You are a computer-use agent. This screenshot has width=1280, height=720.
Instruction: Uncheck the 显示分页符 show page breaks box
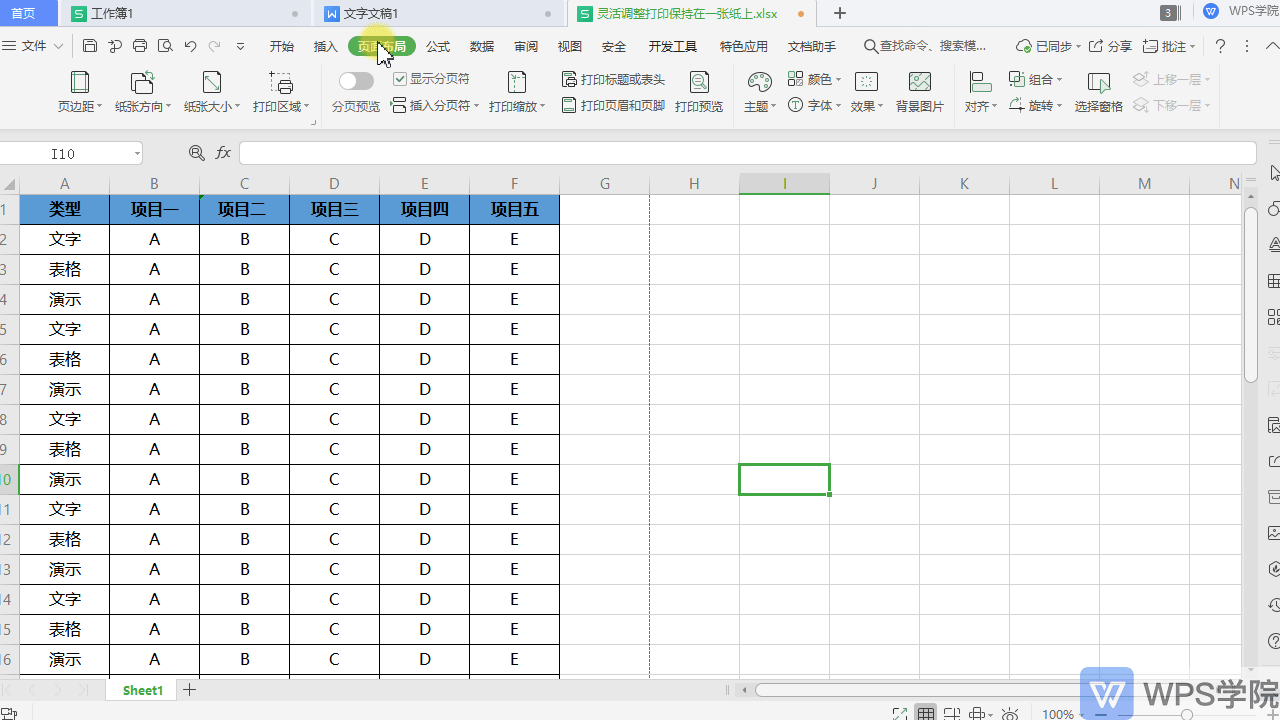point(400,79)
